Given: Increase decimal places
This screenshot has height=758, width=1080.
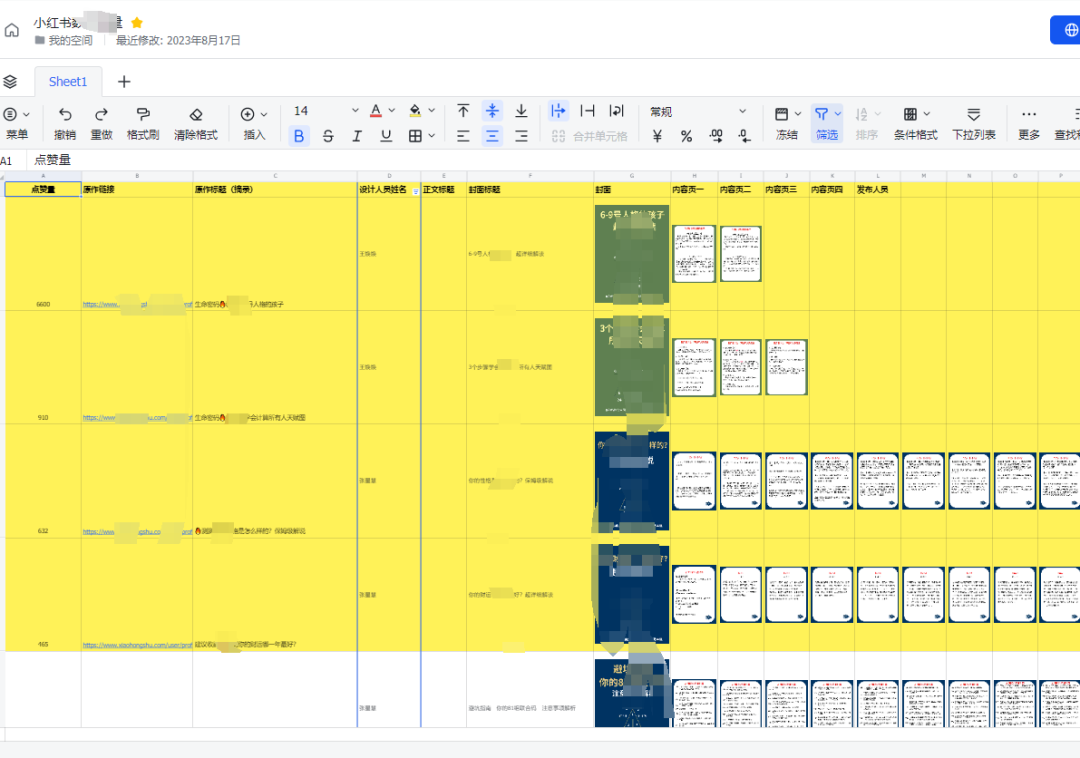Looking at the screenshot, I should [x=716, y=136].
